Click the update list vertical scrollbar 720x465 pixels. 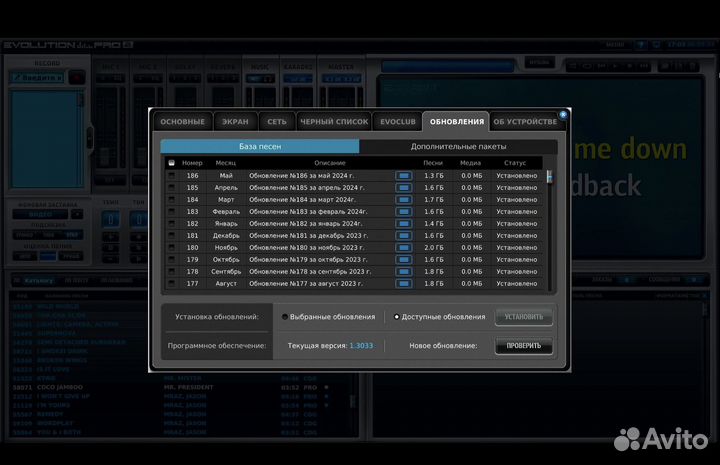pyautogui.click(x=549, y=230)
